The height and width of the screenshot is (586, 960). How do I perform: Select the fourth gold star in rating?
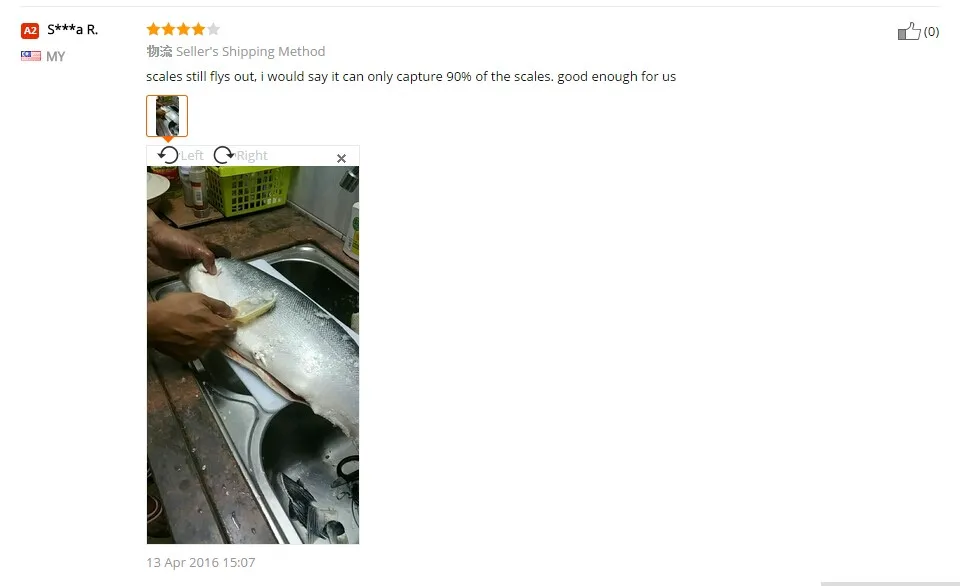198,29
